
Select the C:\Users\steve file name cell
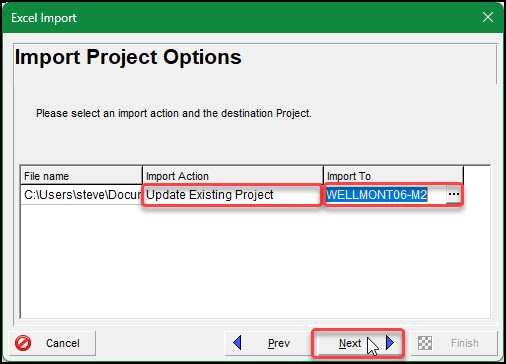82,195
